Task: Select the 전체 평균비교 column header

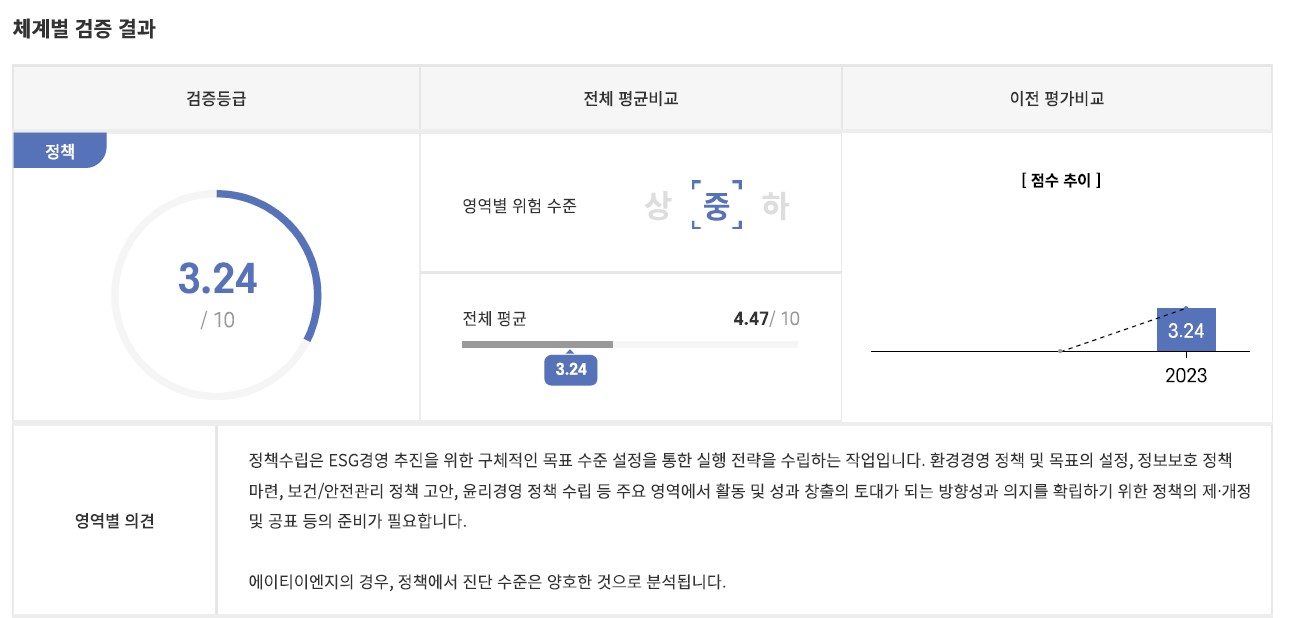Action: click(630, 99)
